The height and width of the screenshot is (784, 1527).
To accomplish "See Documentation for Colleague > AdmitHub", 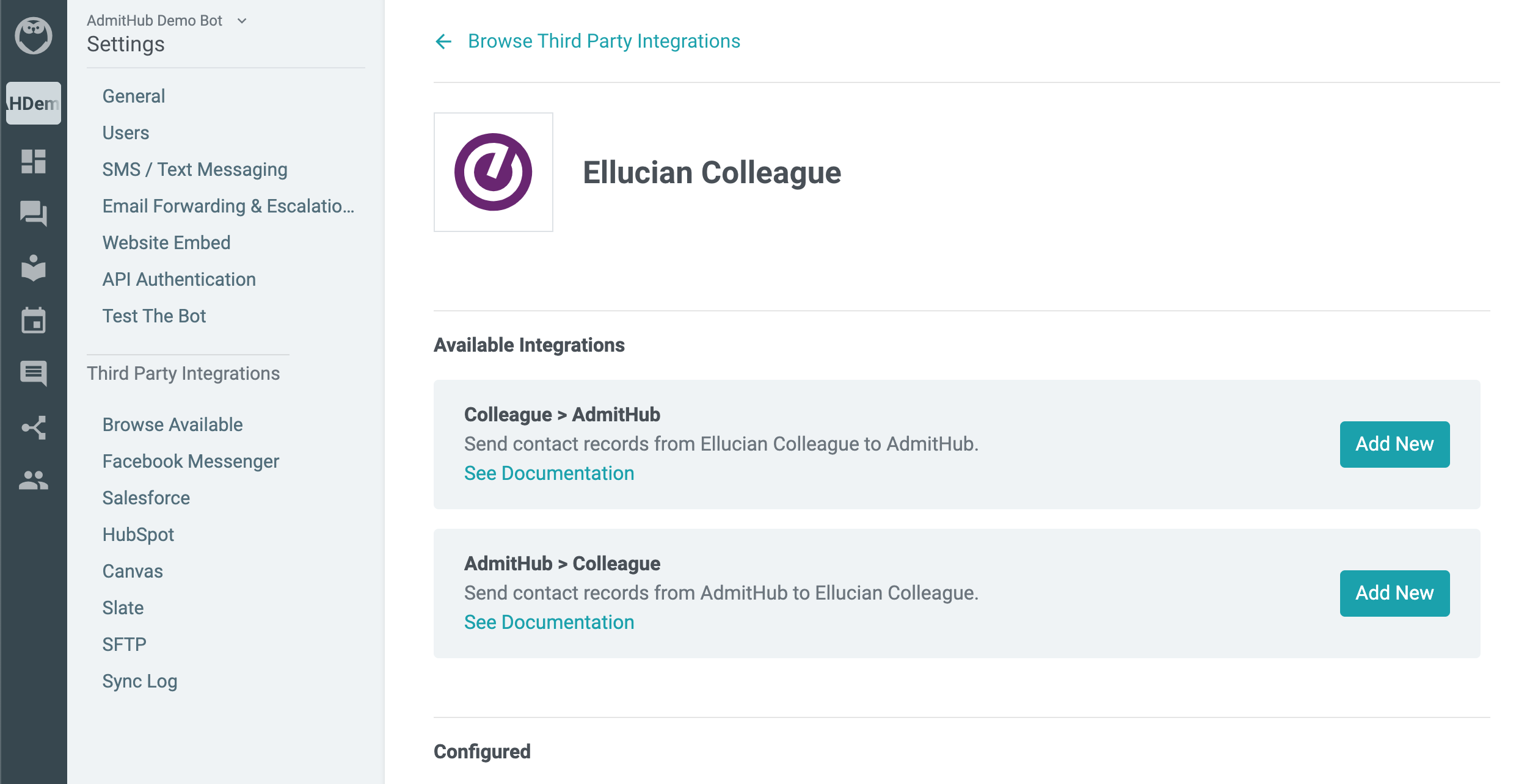I will pos(549,473).
